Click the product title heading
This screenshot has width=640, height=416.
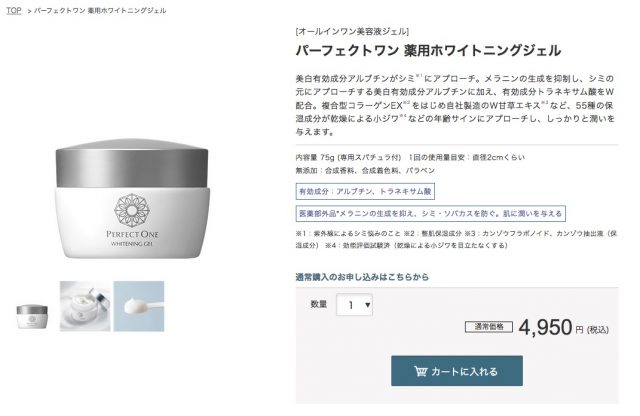428,51
